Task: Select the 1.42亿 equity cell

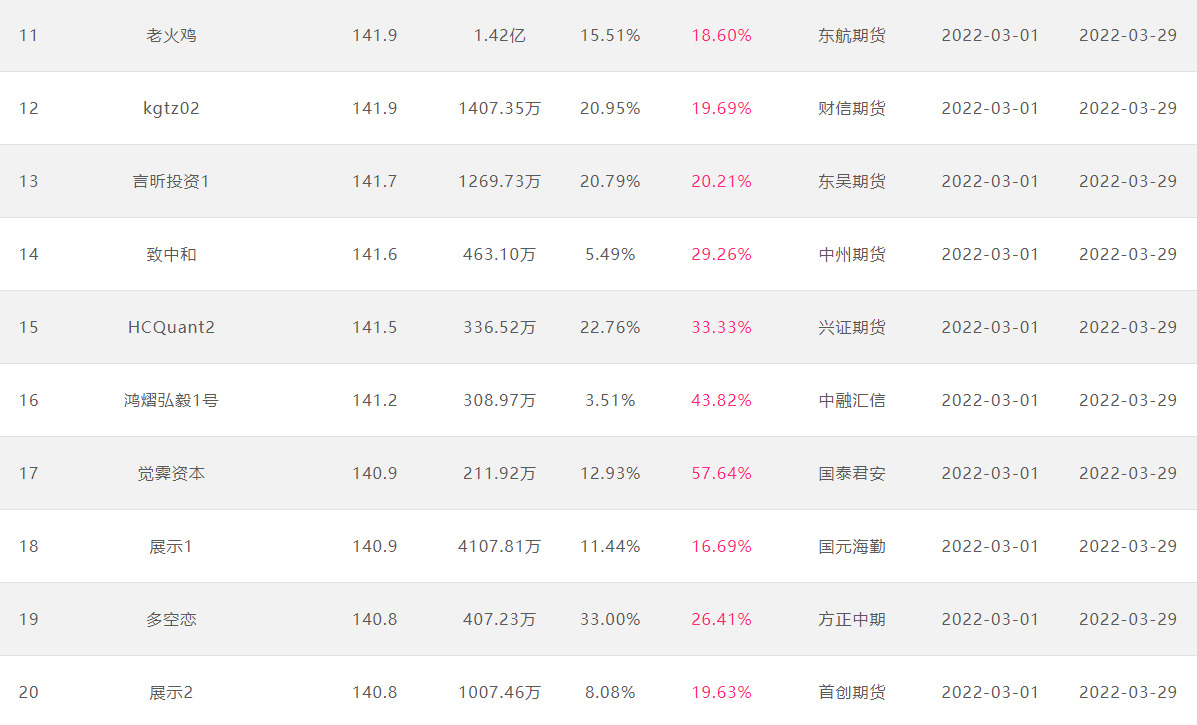Action: pyautogui.click(x=499, y=35)
